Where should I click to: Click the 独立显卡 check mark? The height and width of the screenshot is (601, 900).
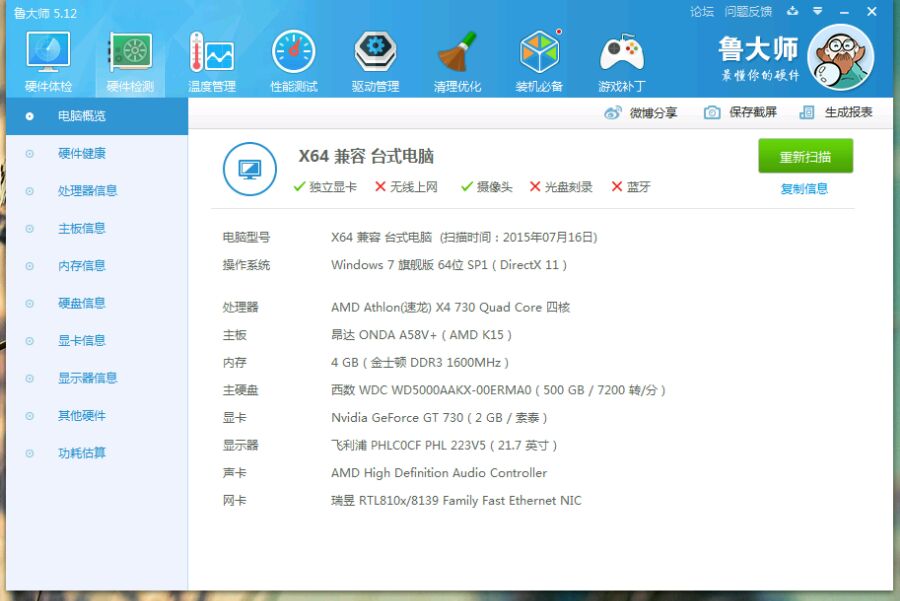point(299,187)
